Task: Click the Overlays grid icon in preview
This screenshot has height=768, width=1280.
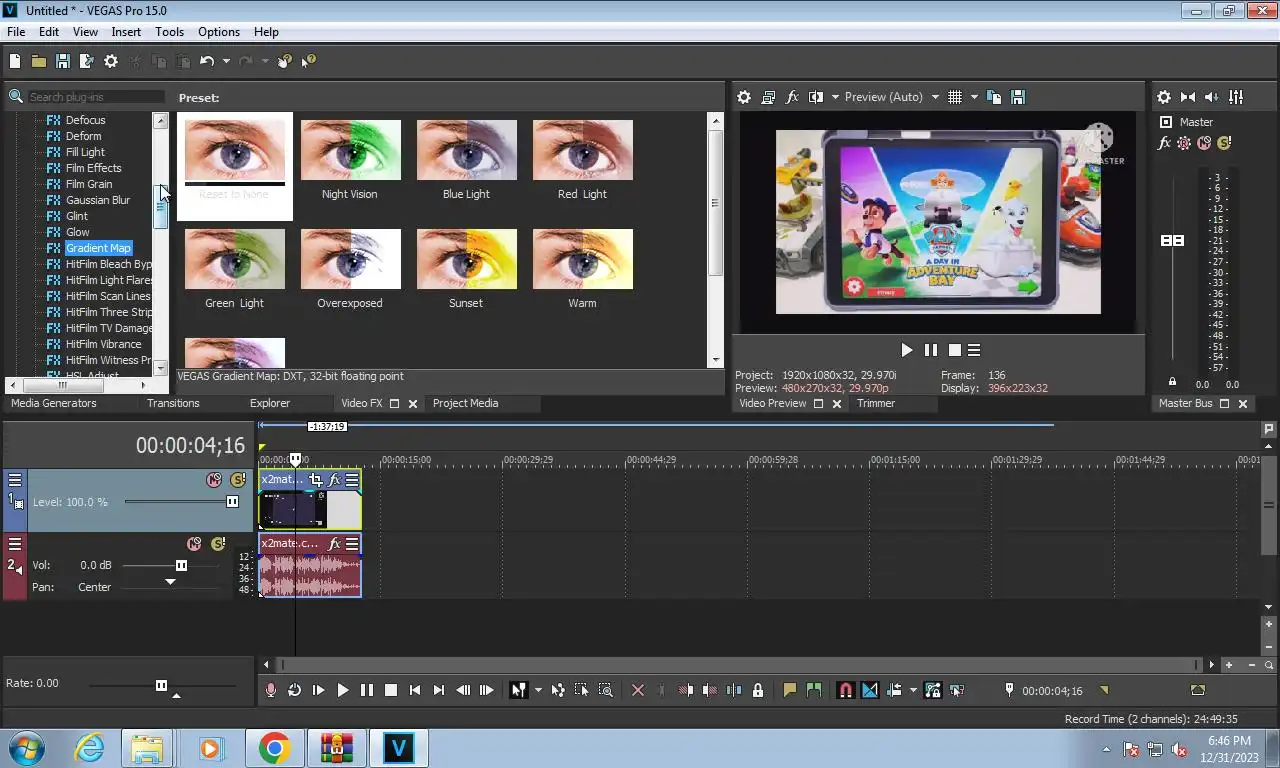Action: (x=955, y=97)
